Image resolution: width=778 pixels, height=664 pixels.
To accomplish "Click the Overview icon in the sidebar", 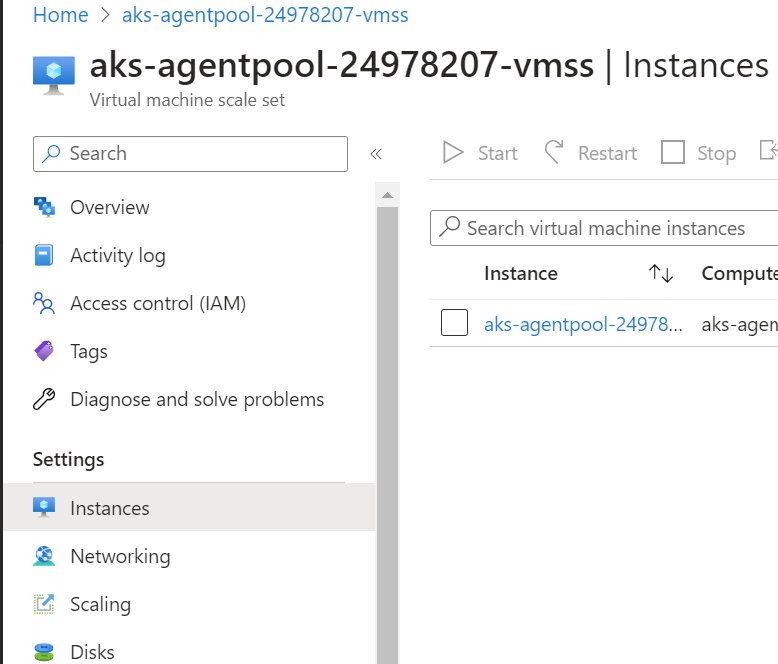I will [44, 207].
